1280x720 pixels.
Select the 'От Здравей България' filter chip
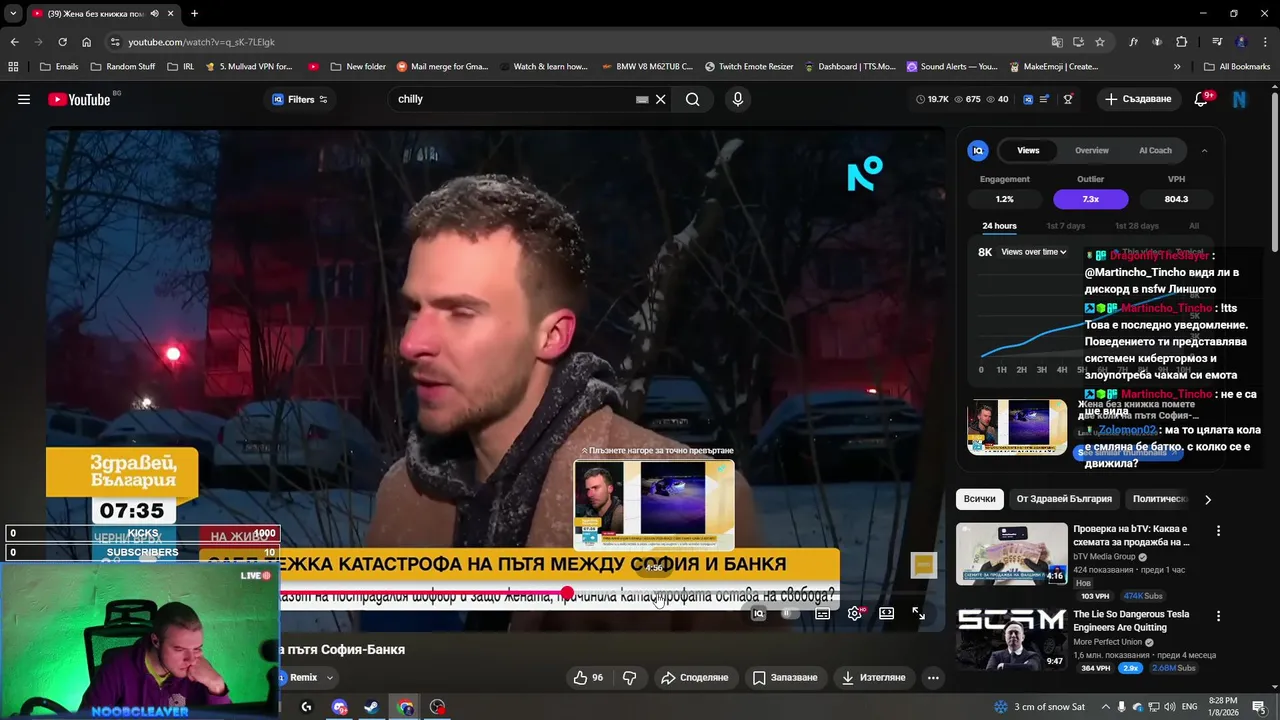coord(1064,499)
